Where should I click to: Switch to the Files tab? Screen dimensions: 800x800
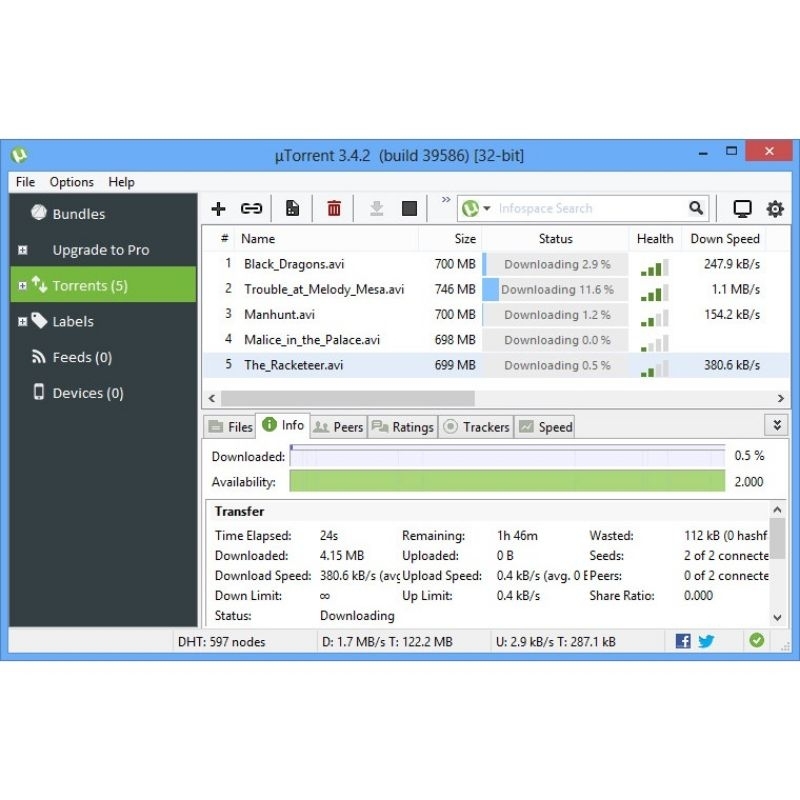coord(230,427)
